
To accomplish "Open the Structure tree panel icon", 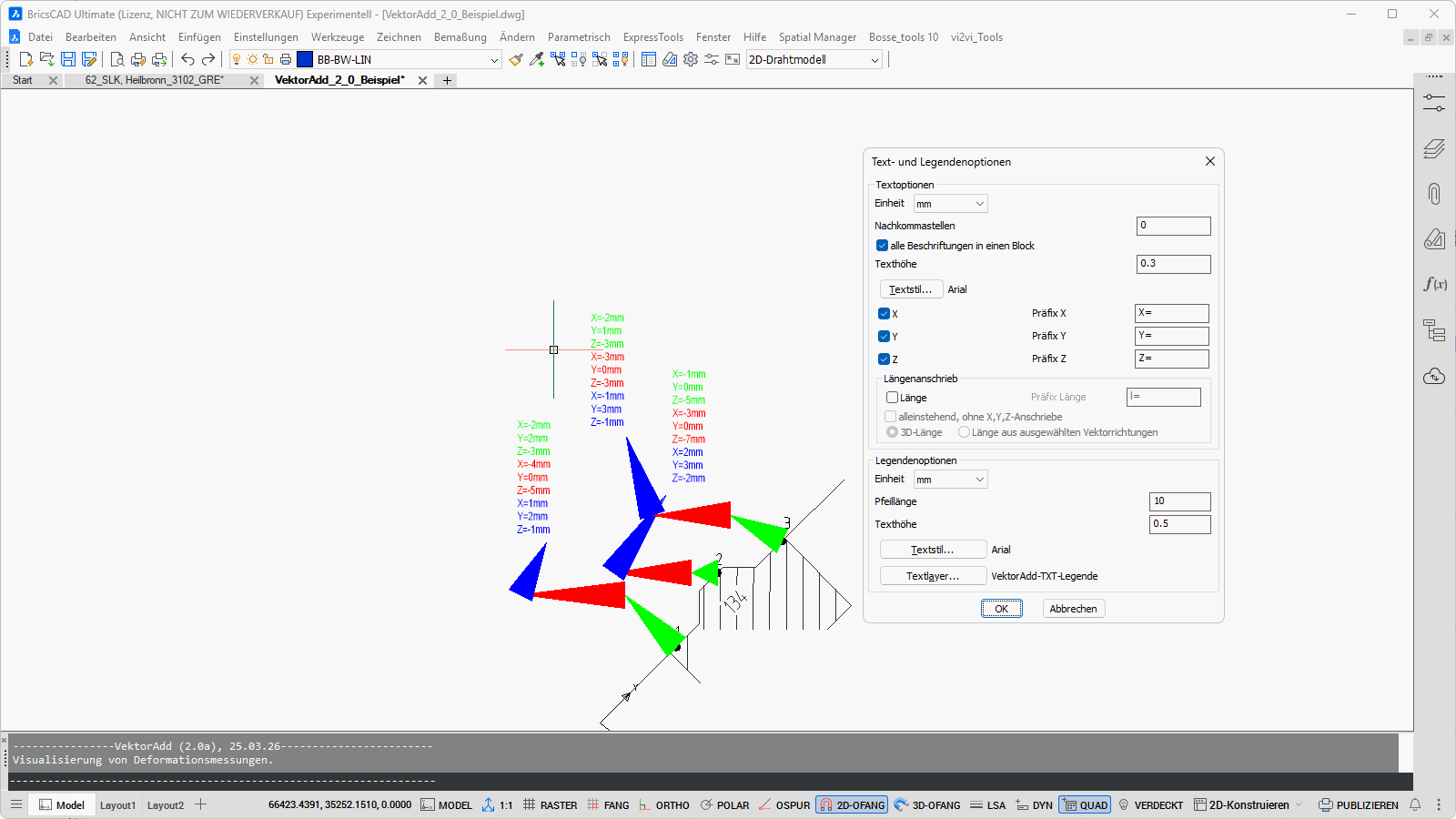I will click(1434, 330).
